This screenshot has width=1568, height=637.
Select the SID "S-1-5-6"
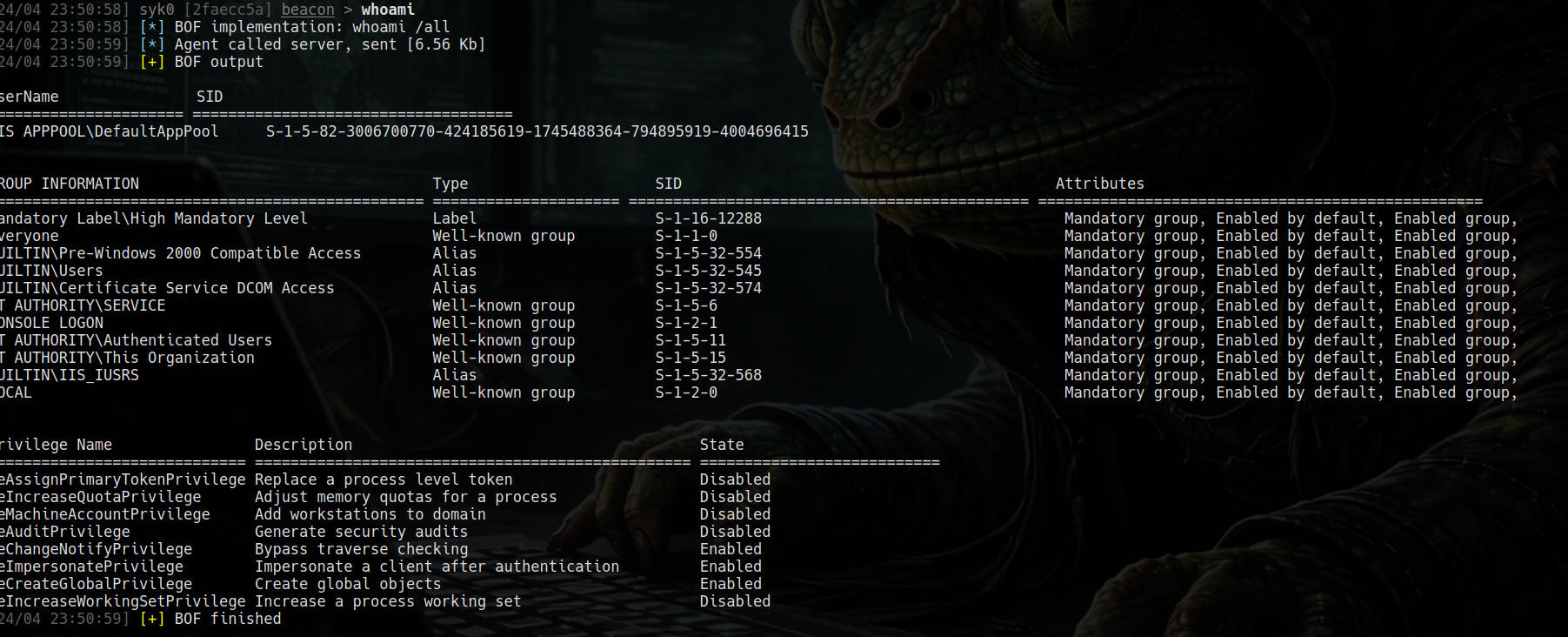pos(687,305)
